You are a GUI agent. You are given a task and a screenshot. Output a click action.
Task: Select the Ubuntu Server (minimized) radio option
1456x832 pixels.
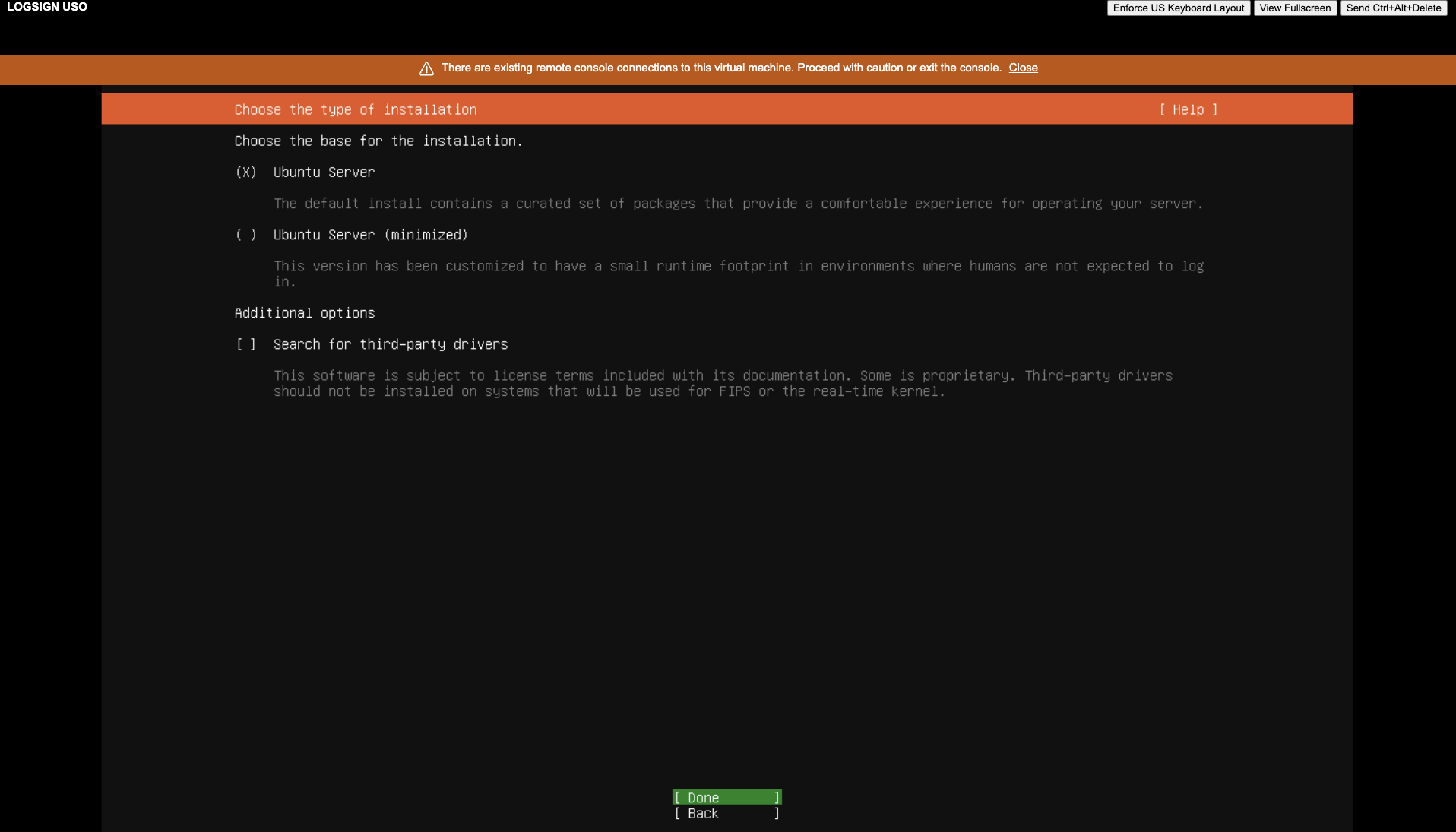point(245,235)
